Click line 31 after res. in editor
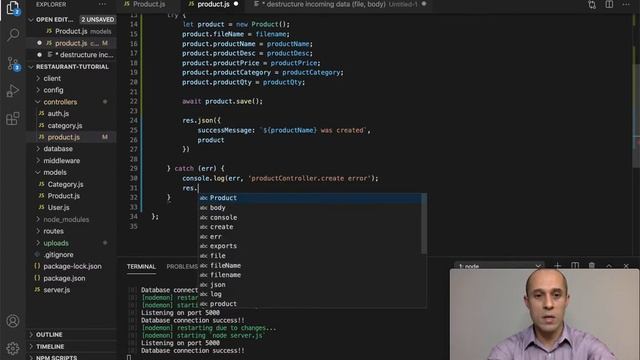Screen dimensions: 640x360 coord(198,188)
